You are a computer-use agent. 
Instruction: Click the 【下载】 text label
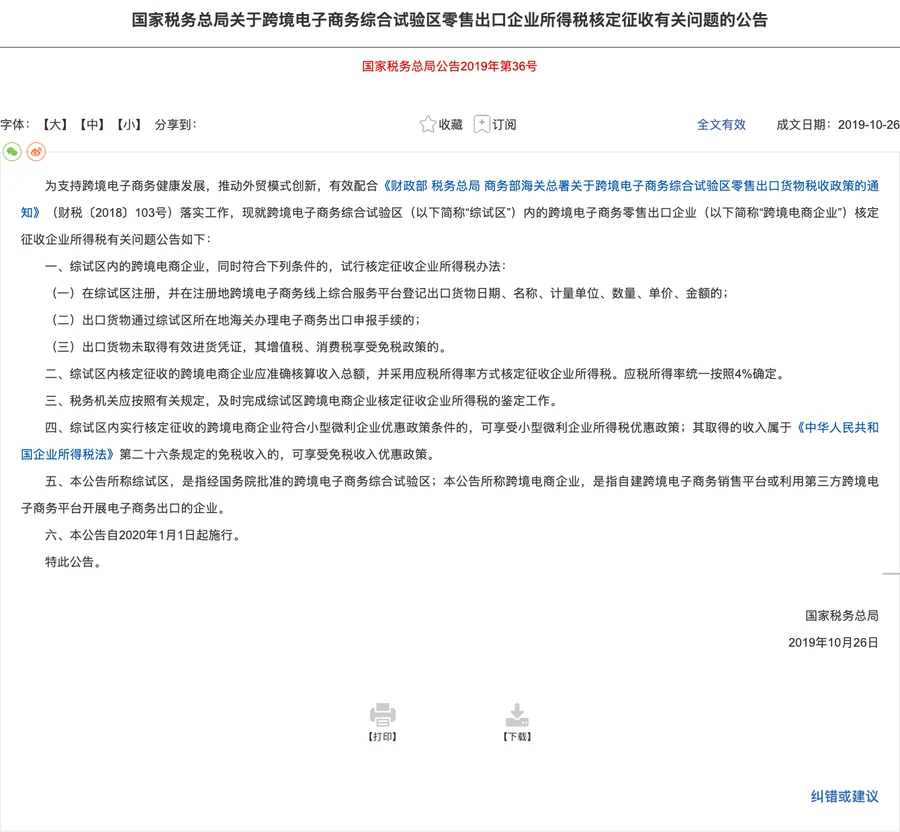(517, 737)
